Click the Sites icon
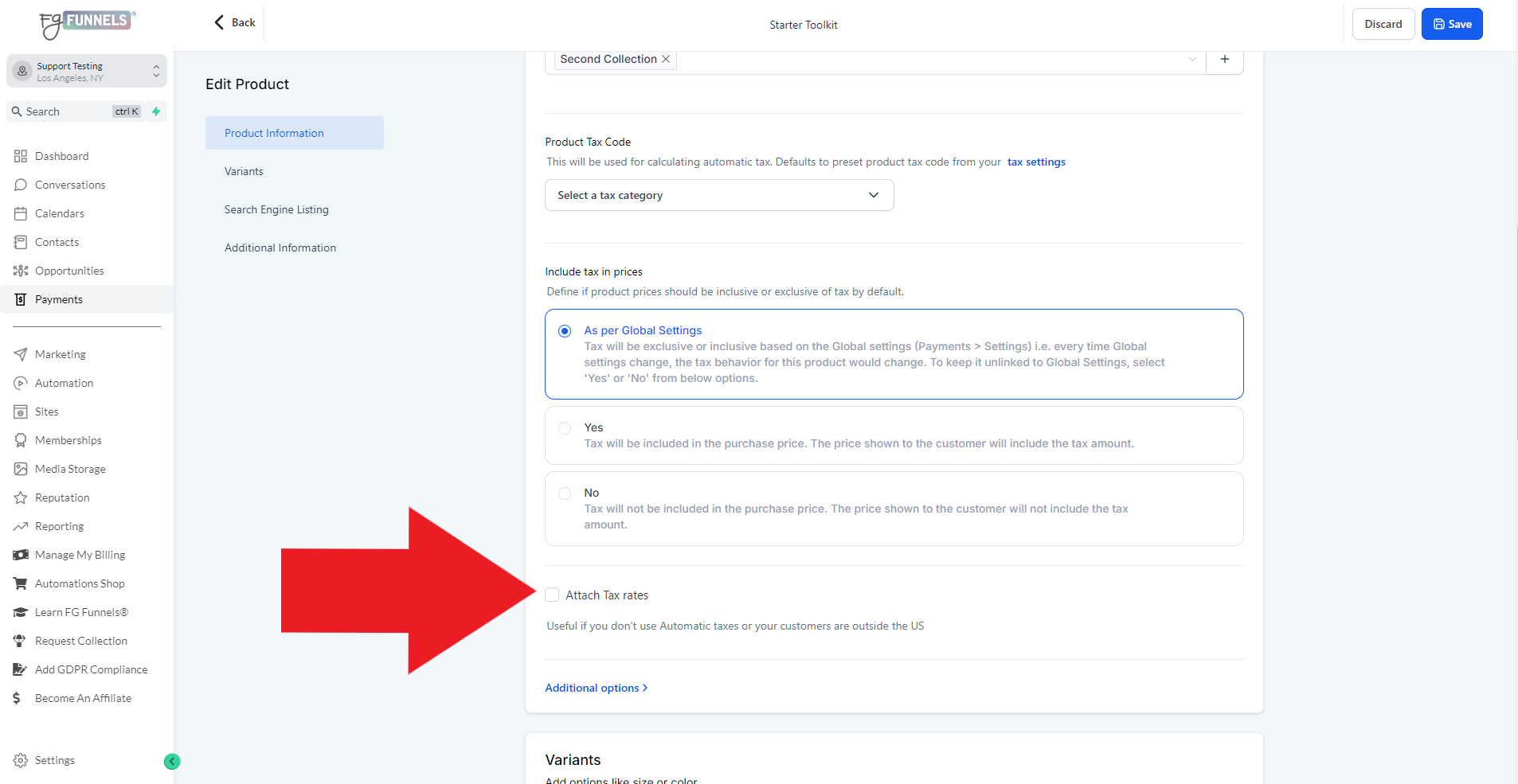The image size is (1518, 784). point(21,412)
